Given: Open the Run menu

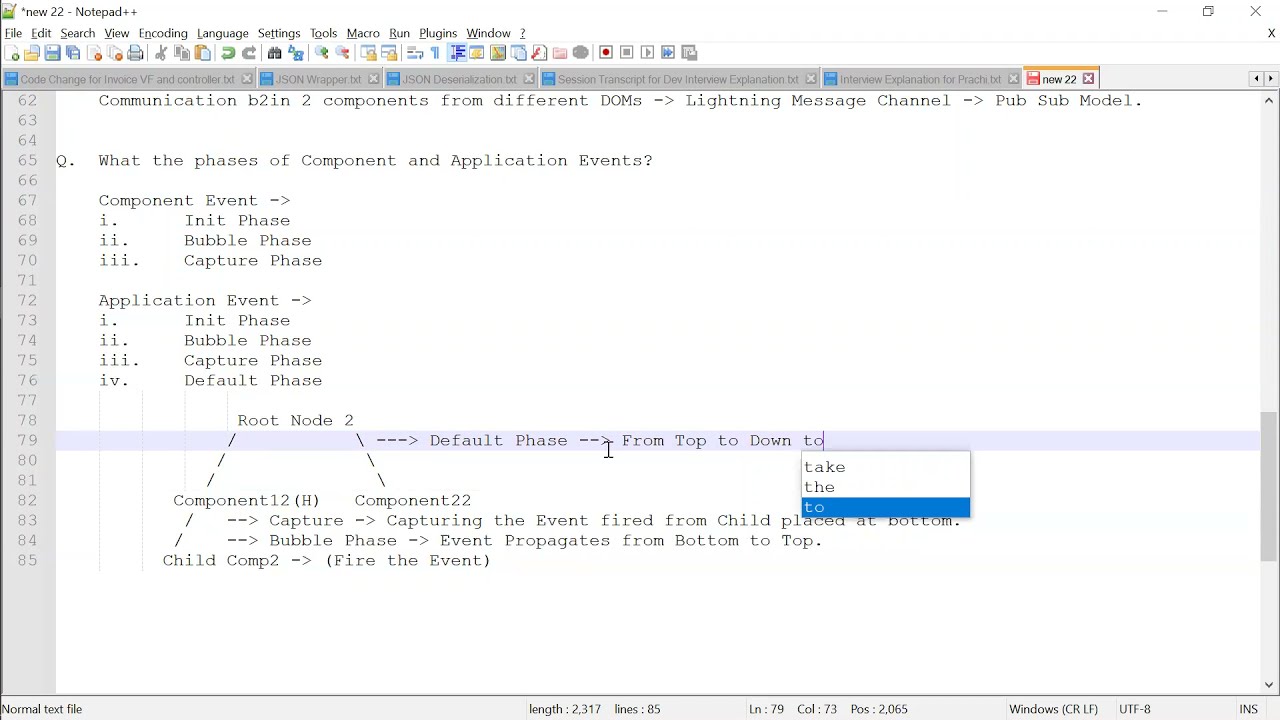Looking at the screenshot, I should [400, 33].
